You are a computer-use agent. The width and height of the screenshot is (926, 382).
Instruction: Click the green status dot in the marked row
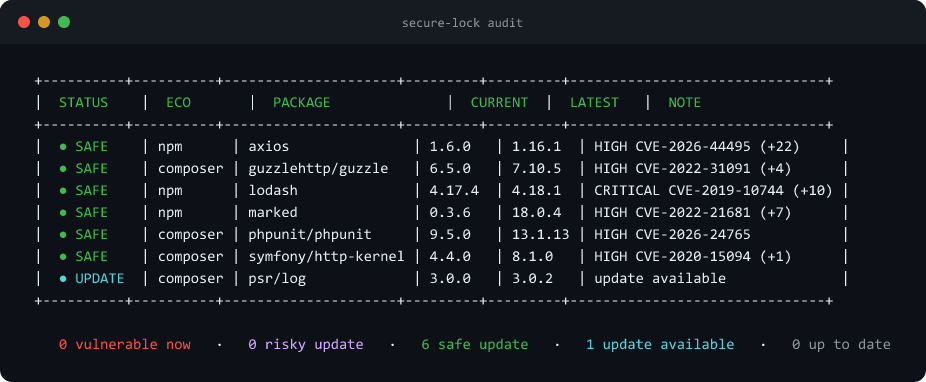(63, 213)
